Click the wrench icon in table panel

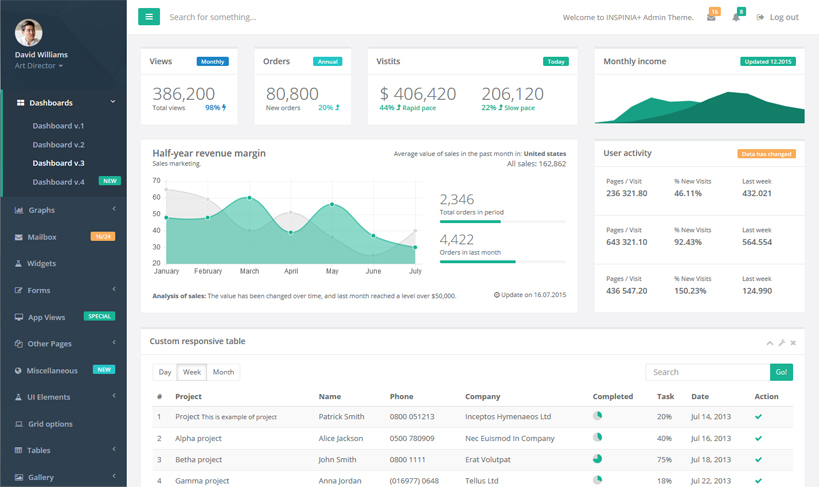click(782, 343)
